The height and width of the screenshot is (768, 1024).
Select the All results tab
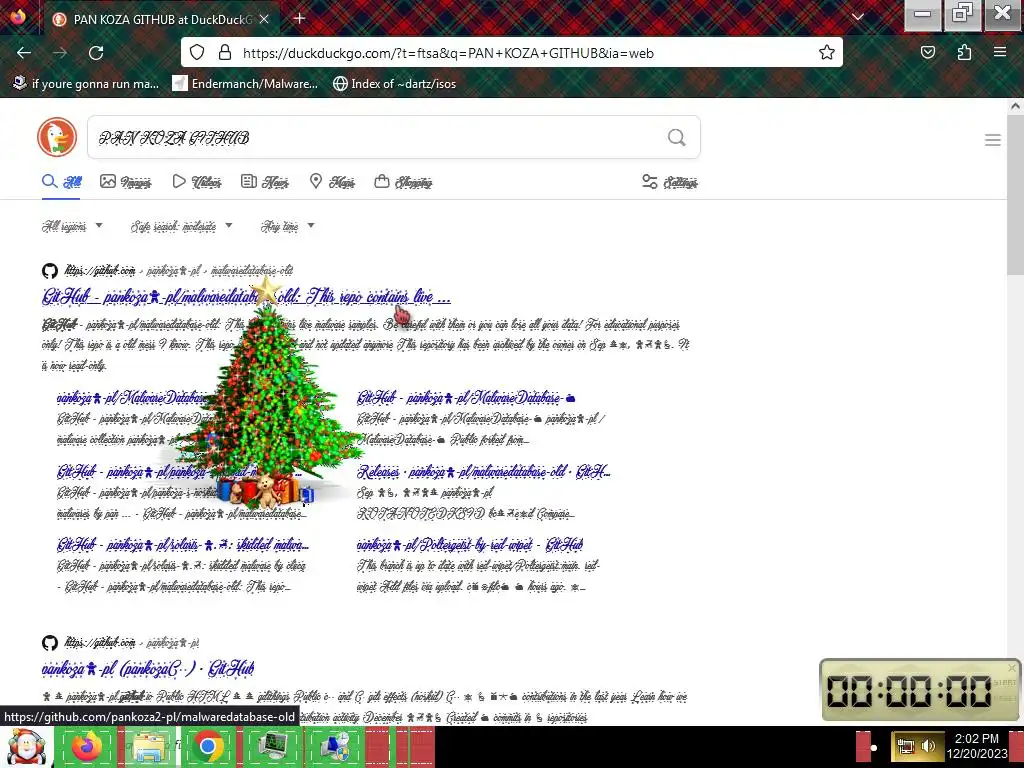(x=61, y=182)
